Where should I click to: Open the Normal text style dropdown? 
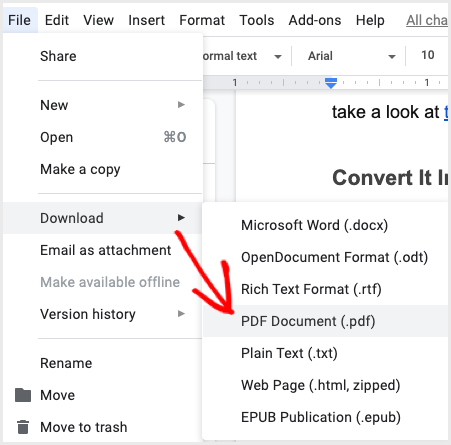click(x=243, y=56)
